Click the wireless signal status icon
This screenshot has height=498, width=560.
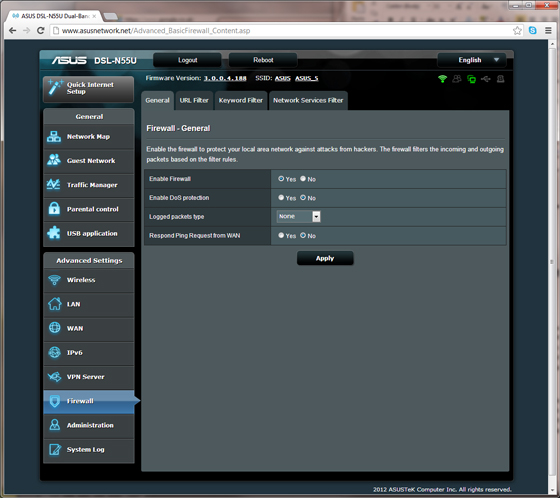[x=442, y=79]
